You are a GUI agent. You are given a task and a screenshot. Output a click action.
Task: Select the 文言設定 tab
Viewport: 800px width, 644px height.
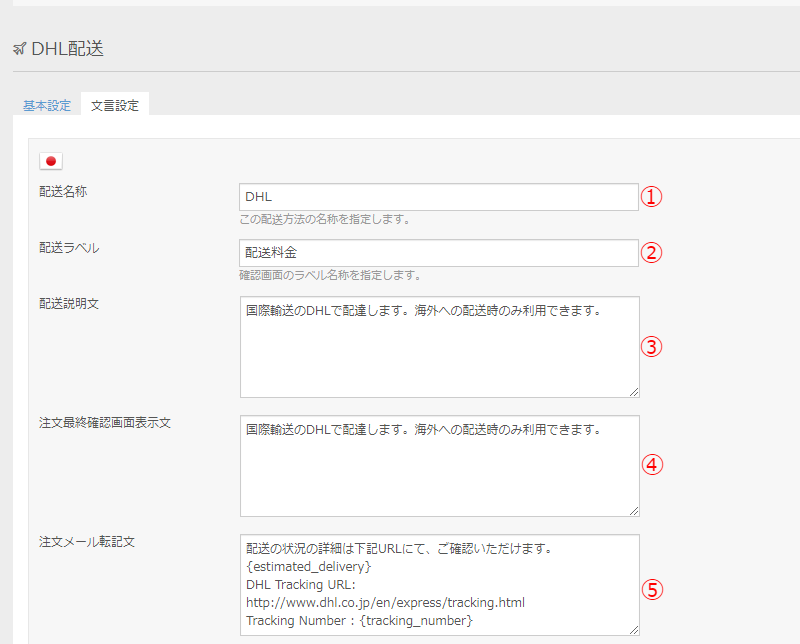[x=115, y=105]
